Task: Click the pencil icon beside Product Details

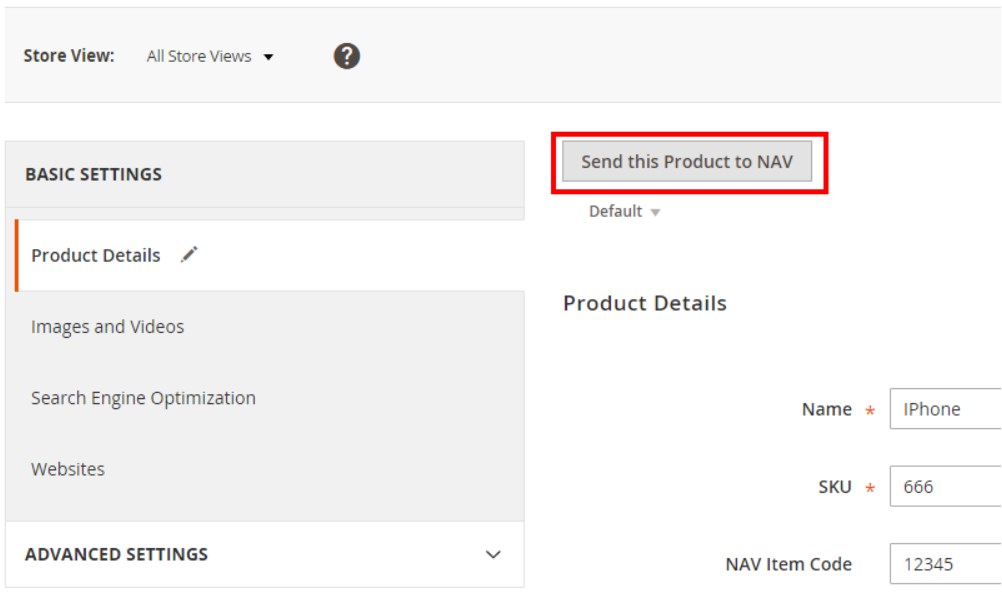Action: pos(189,255)
